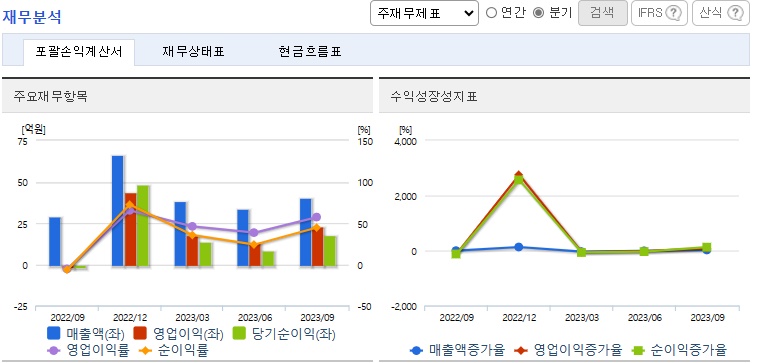Click the question mark icon beside 산식

(735, 13)
